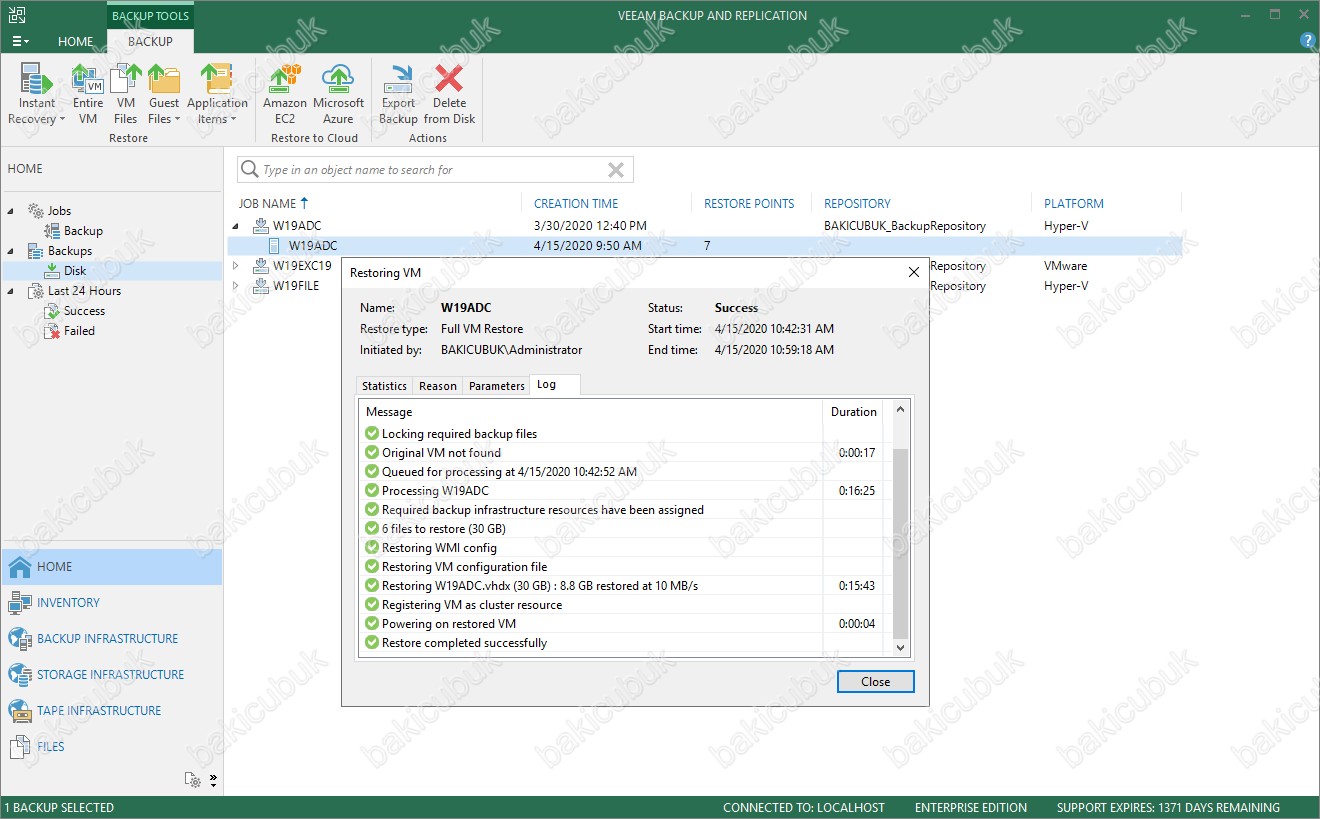Screen dimensions: 1320x819
Task: Click Delete from Disk
Action: 449,94
